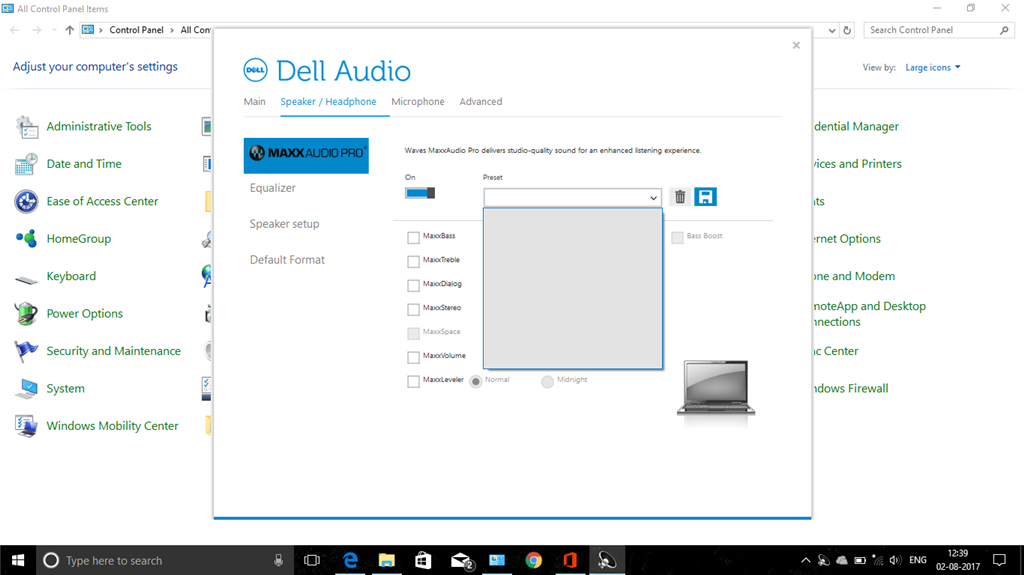This screenshot has width=1024, height=575.
Task: Open Task View from taskbar
Action: tap(312, 560)
